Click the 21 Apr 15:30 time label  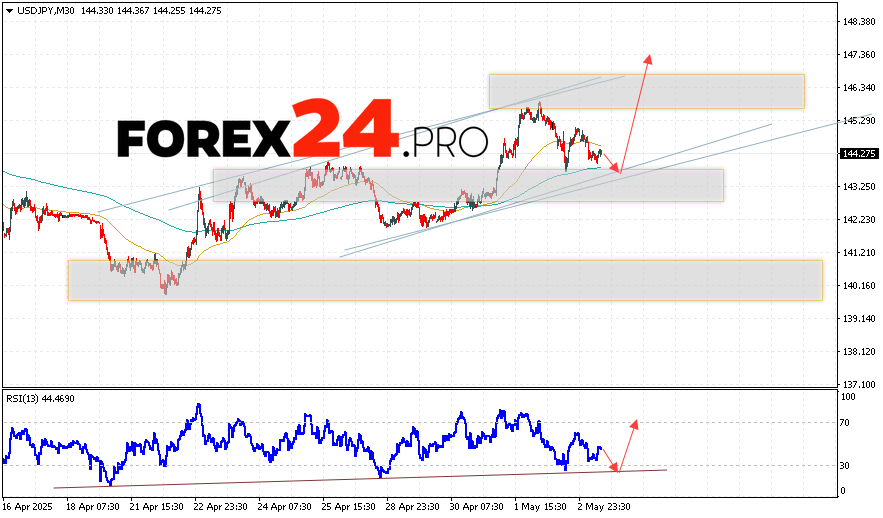tap(157, 507)
